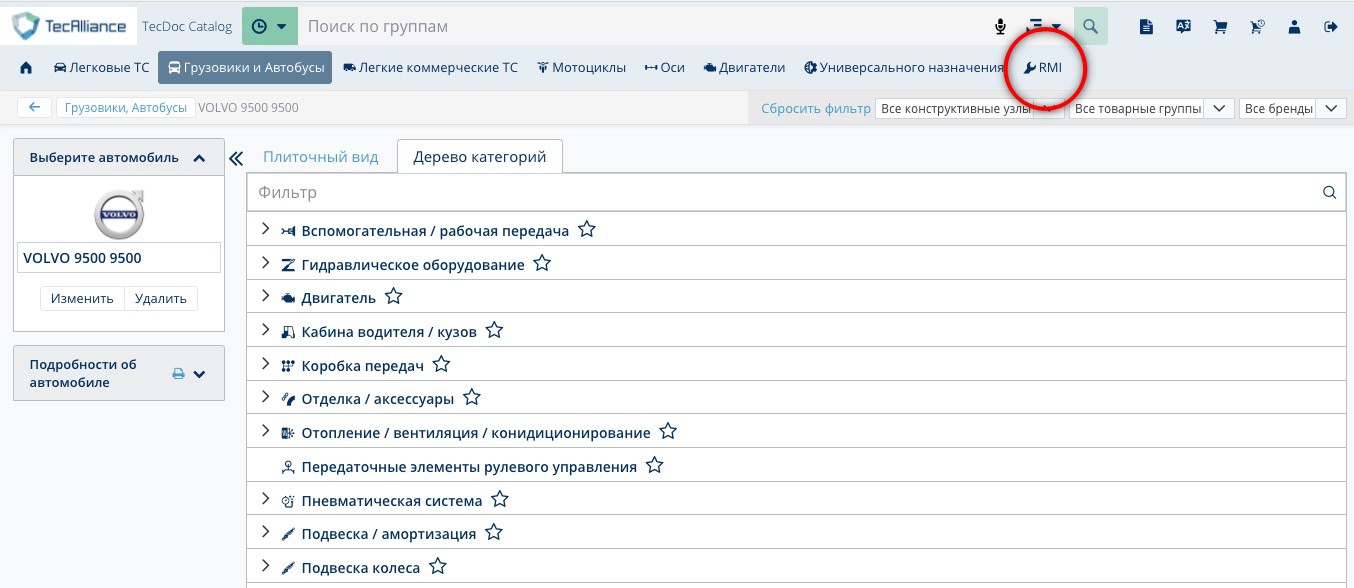Open the RMI menu item
Viewport: 1354px width, 588px height.
[1043, 68]
